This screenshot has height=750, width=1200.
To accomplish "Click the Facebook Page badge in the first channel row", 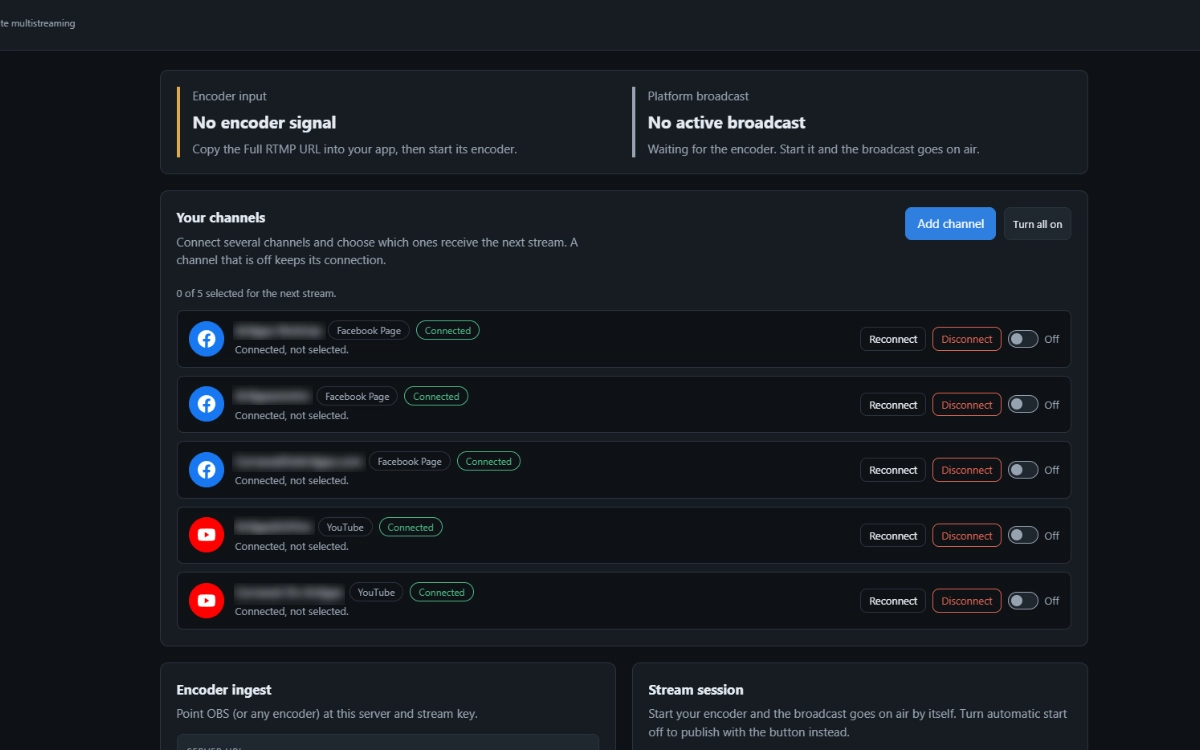I will click(x=369, y=330).
